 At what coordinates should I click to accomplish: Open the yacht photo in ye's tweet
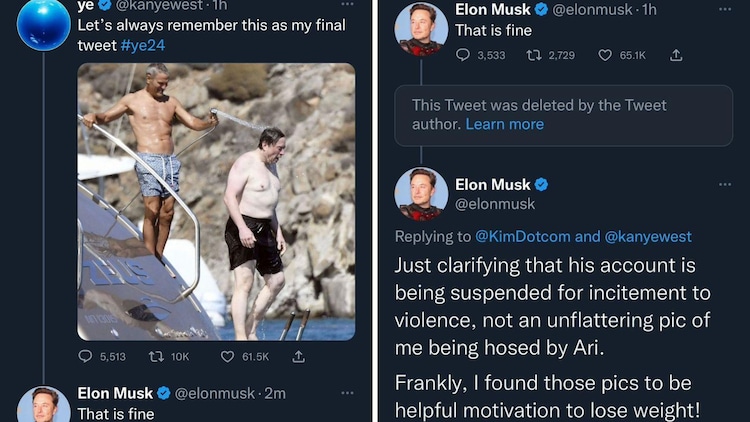pyautogui.click(x=216, y=201)
